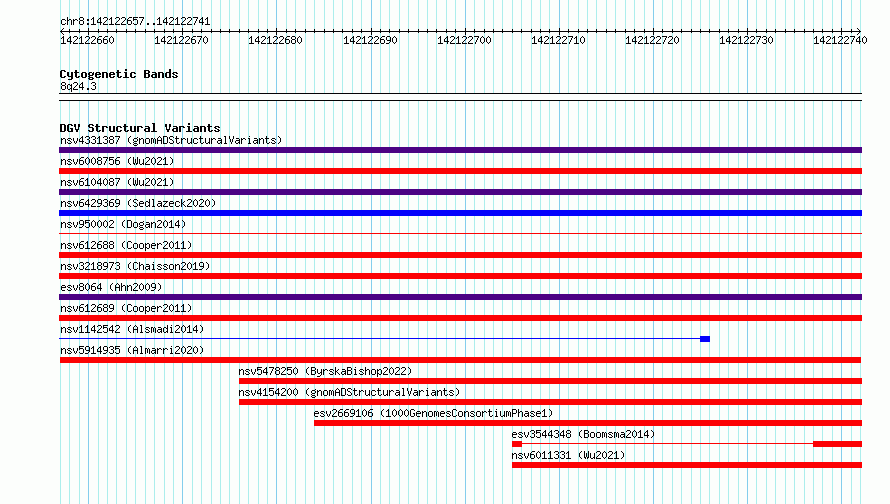Click the left small red block of esv3544348
Image resolution: width=890 pixels, height=504 pixels.
tap(517, 444)
